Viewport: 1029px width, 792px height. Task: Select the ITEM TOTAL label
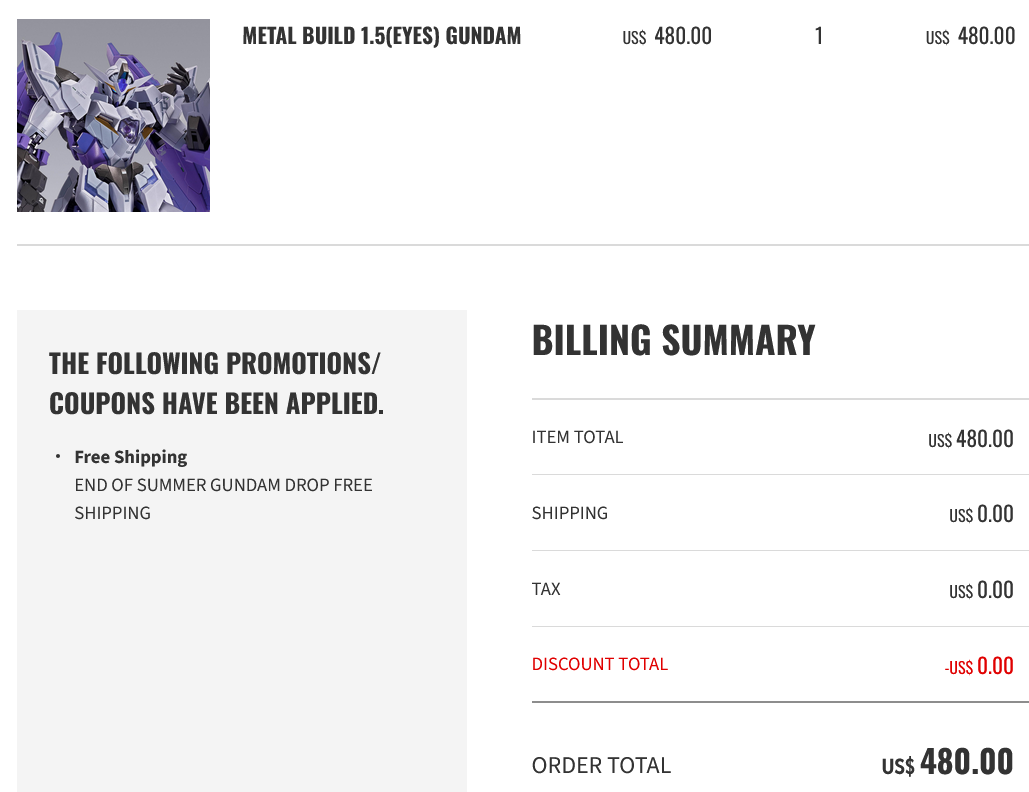tap(577, 437)
